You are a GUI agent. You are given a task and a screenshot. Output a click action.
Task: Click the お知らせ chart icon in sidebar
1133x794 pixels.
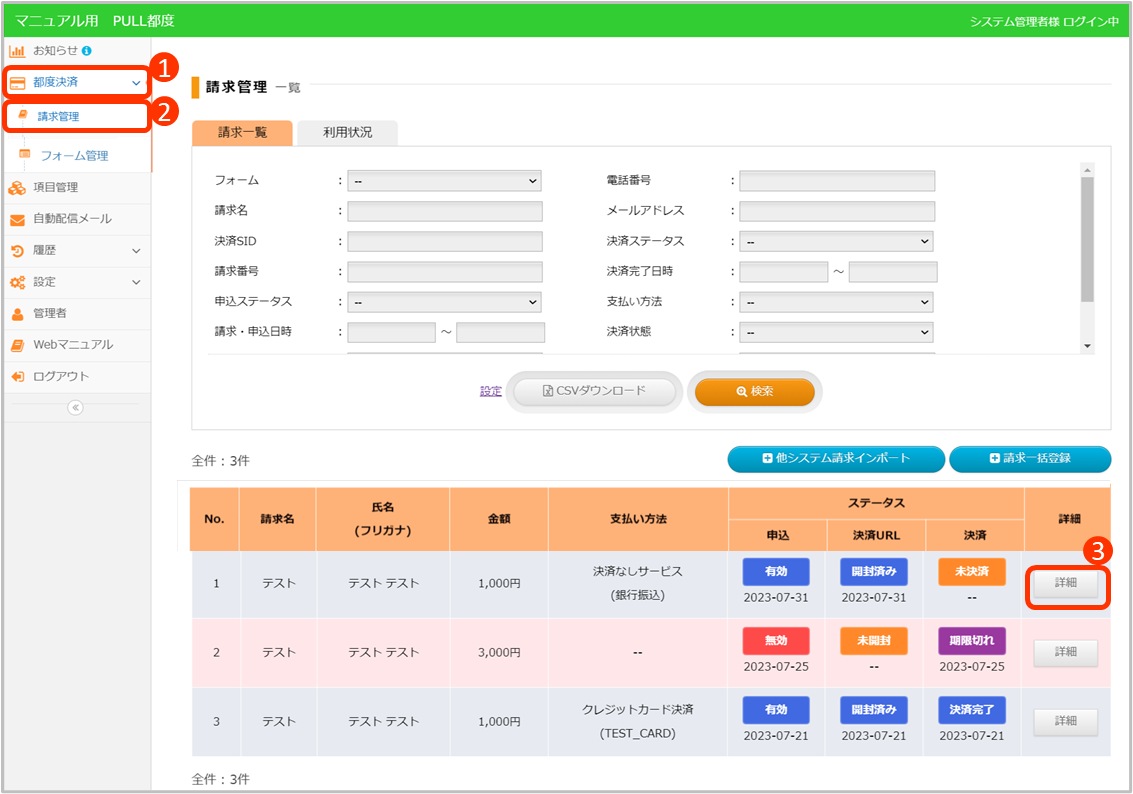(17, 50)
